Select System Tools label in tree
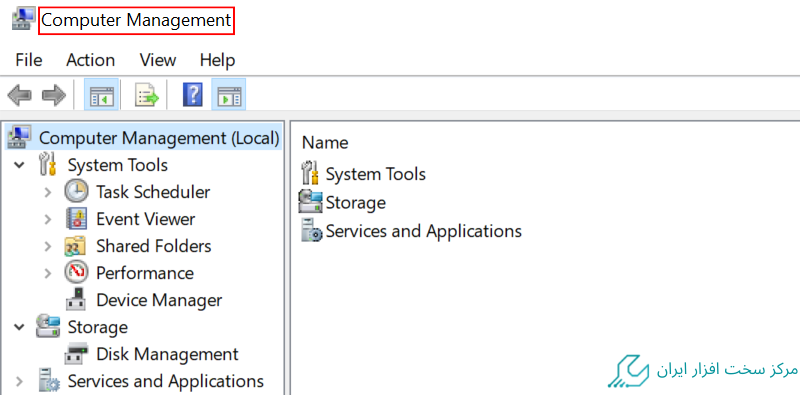800x395 pixels. (x=117, y=165)
